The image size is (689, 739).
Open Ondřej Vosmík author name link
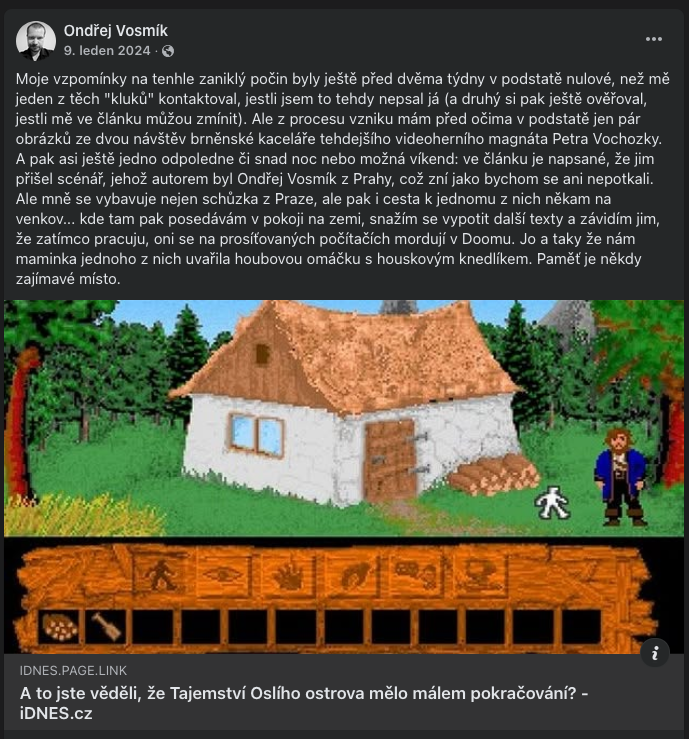pos(115,31)
